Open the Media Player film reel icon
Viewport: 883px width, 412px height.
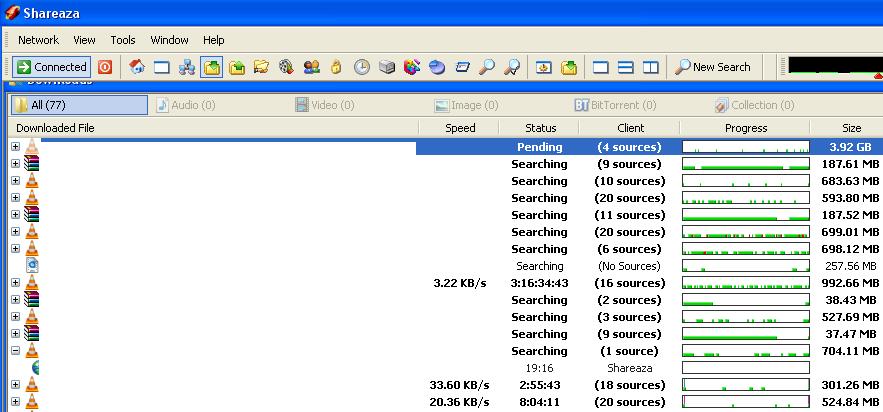click(x=286, y=67)
